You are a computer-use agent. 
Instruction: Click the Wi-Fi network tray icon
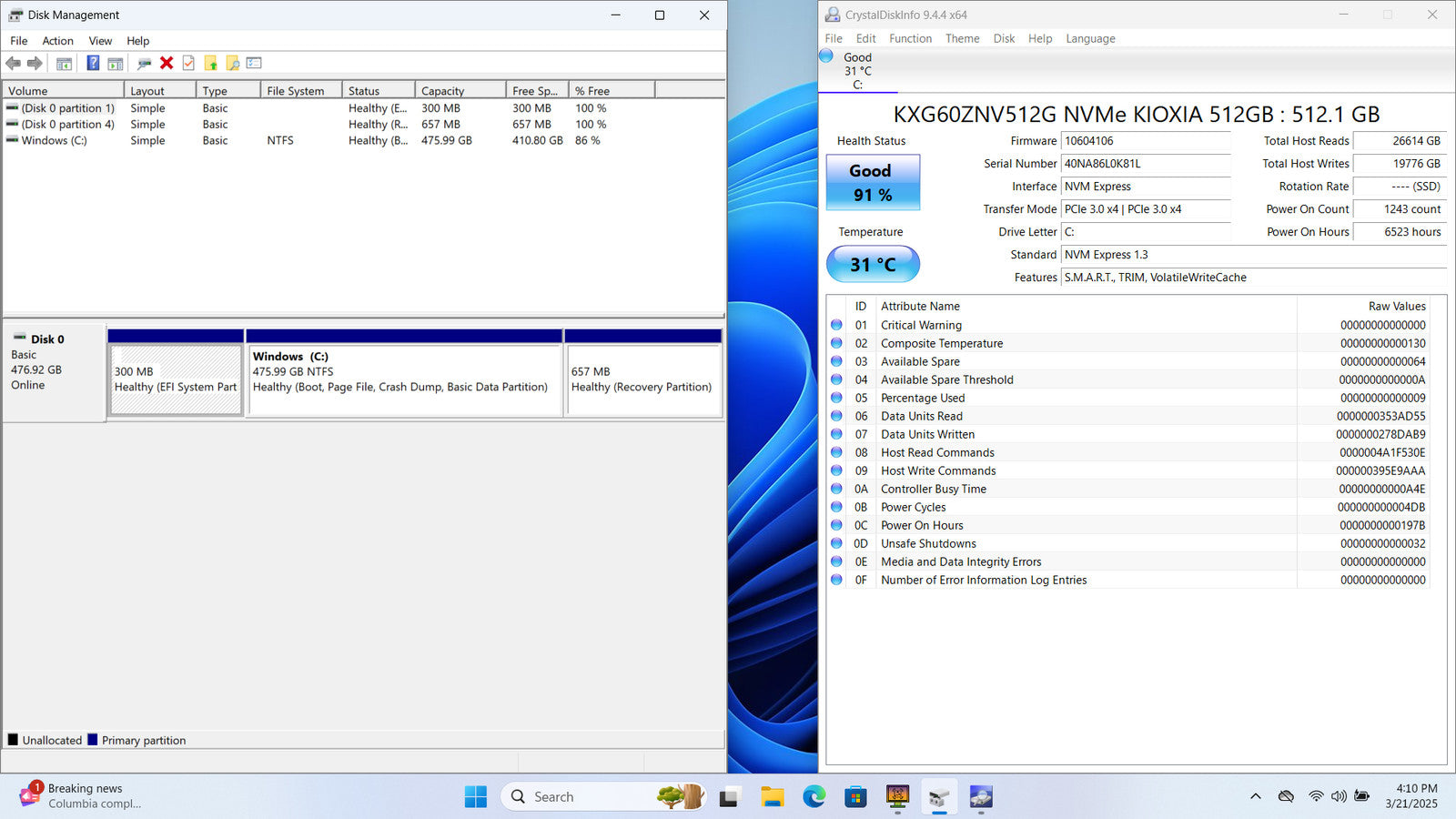[x=1316, y=796]
